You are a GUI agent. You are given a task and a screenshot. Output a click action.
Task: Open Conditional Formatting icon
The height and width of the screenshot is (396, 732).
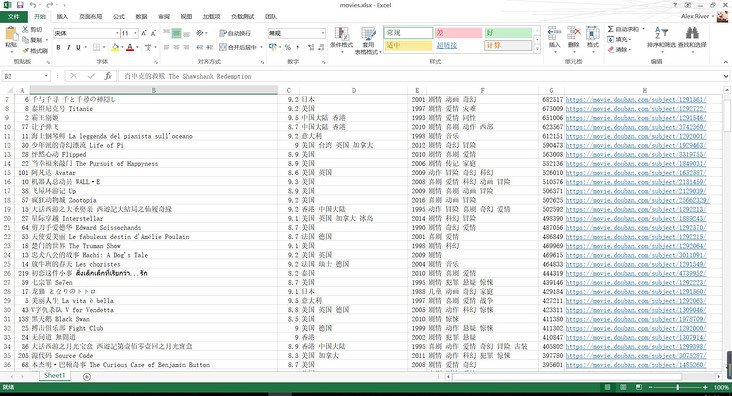pyautogui.click(x=342, y=35)
